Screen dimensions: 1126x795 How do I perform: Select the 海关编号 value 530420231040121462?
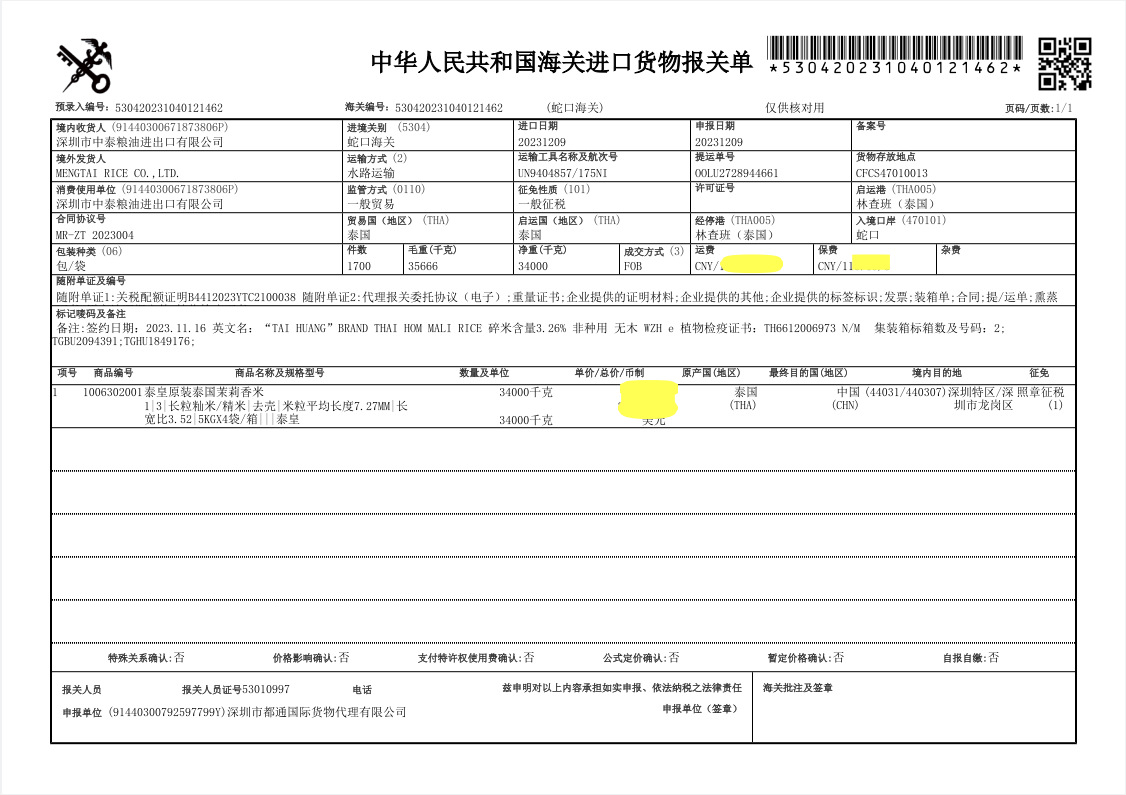coord(449,108)
